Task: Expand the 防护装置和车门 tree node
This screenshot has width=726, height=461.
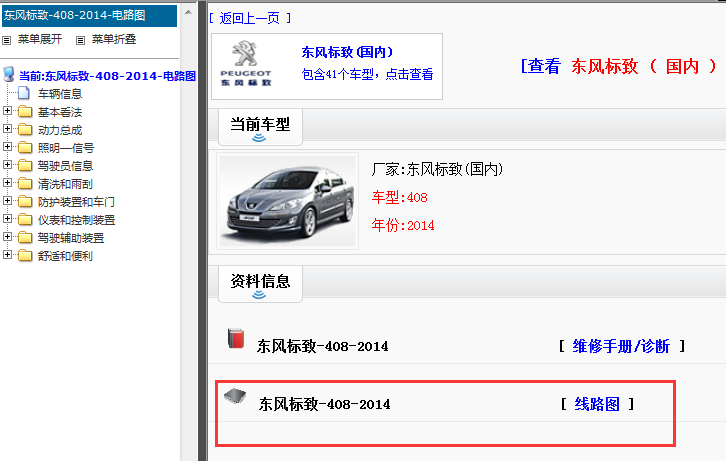Action: 7,201
